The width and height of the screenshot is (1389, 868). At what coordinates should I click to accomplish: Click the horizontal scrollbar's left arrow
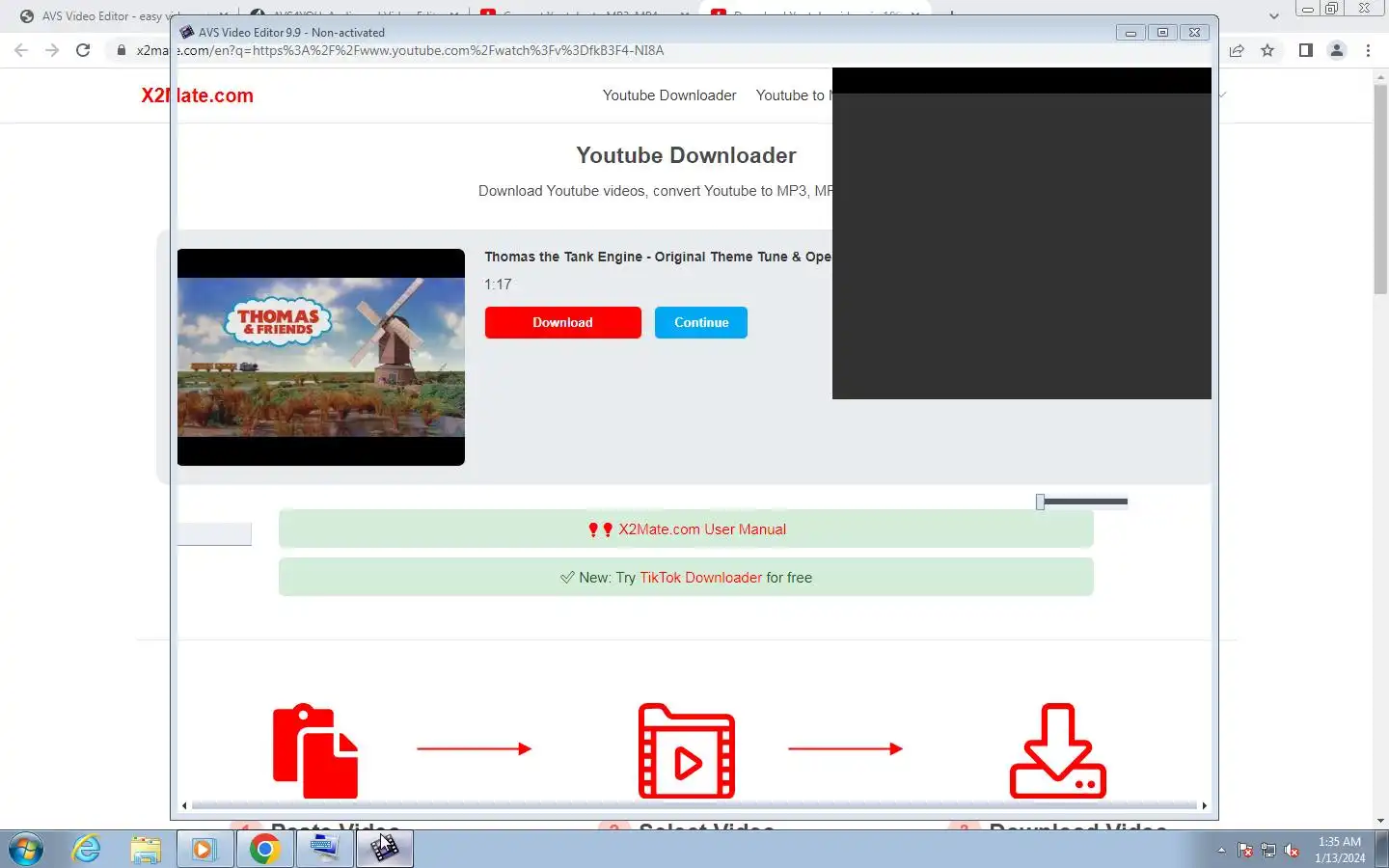[184, 805]
